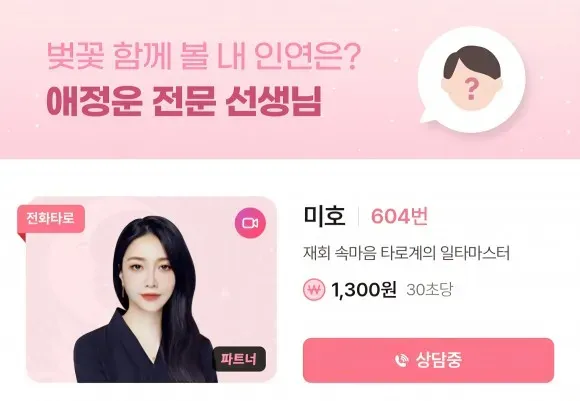The height and width of the screenshot is (401, 580).
Task: Click the 604번 counselor number
Action: pyautogui.click(x=399, y=216)
